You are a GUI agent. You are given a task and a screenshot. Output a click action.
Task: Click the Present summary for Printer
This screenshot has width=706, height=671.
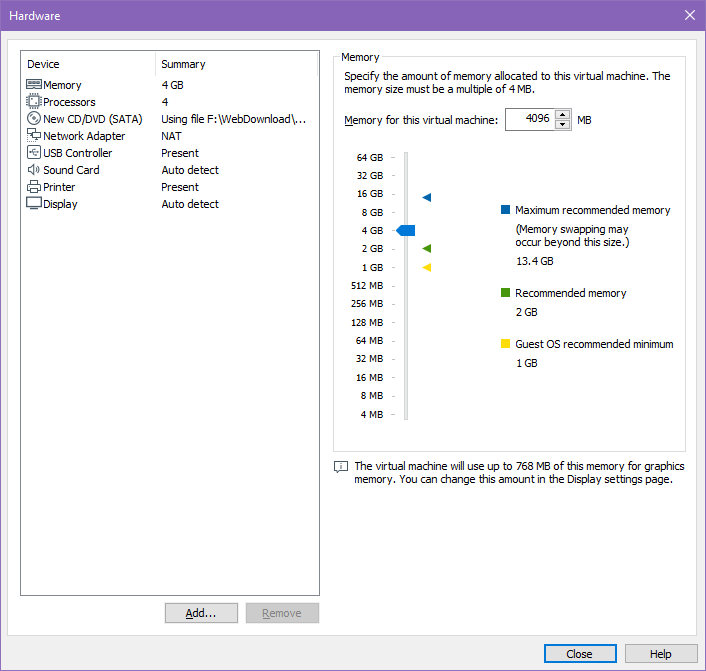(x=180, y=187)
